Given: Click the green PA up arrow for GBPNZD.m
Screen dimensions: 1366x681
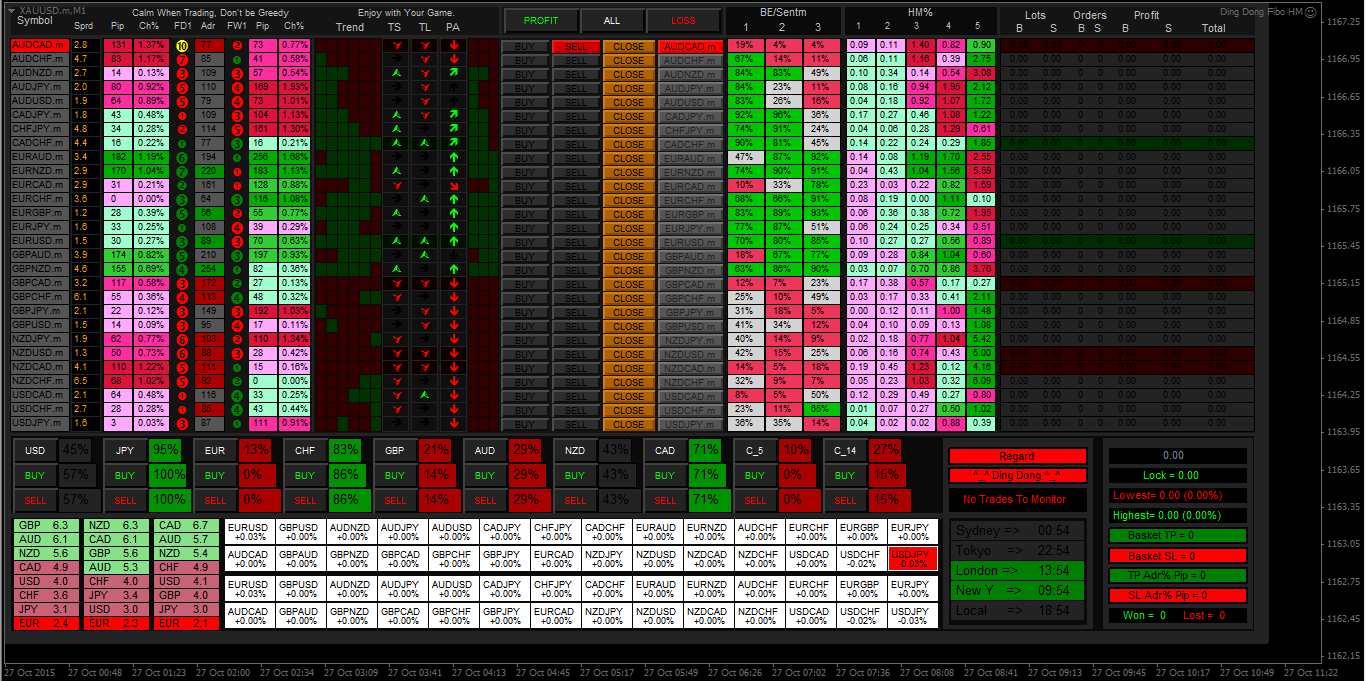Looking at the screenshot, I should 453,269.
